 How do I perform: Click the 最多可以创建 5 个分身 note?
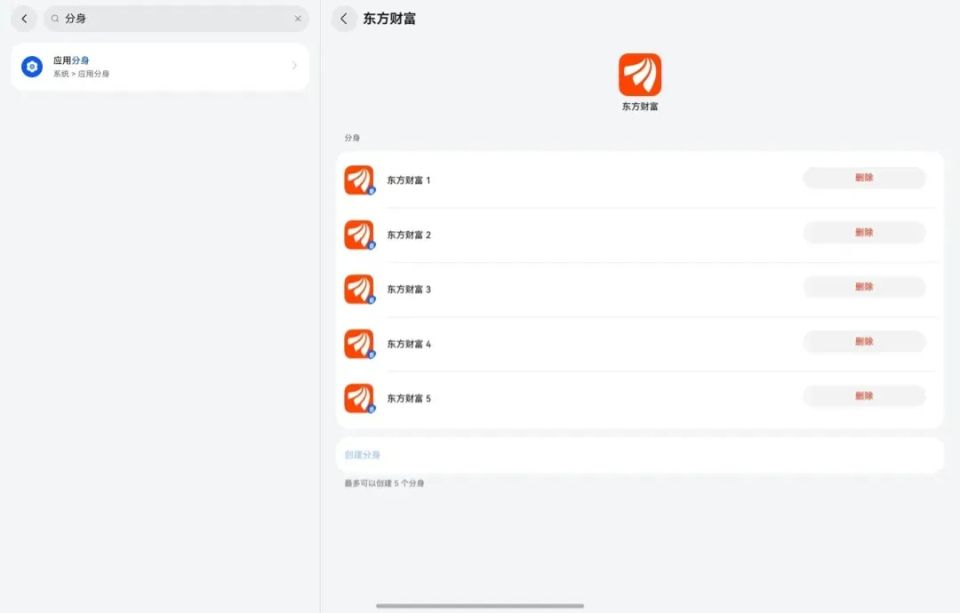[384, 483]
